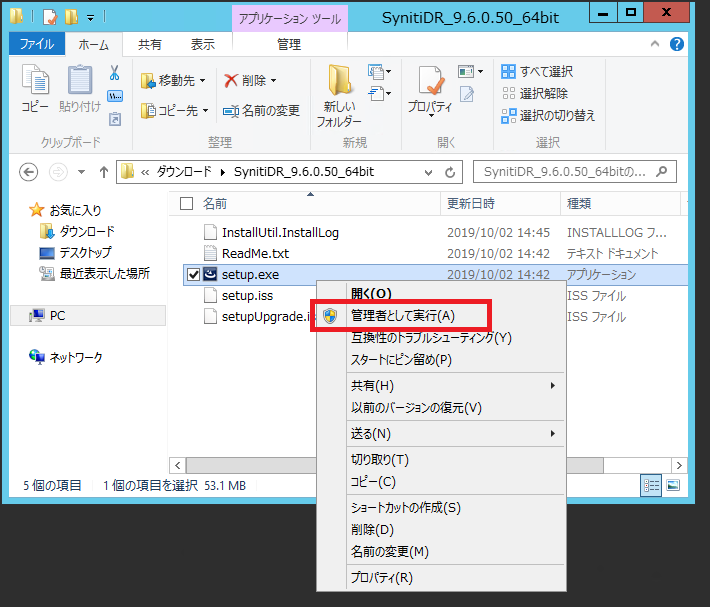This screenshot has width=710, height=607.
Task: Expand the コピー先 dropdown
Action: [206, 110]
